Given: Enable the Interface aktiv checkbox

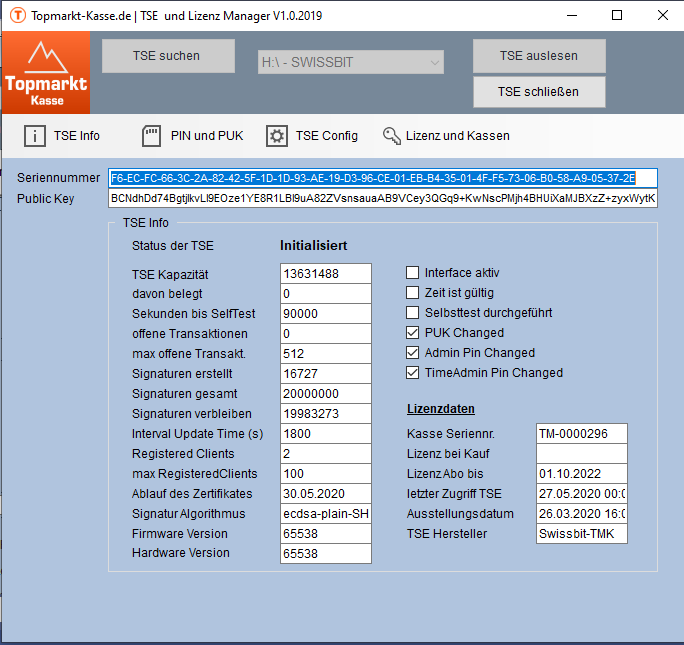Looking at the screenshot, I should 413,273.
